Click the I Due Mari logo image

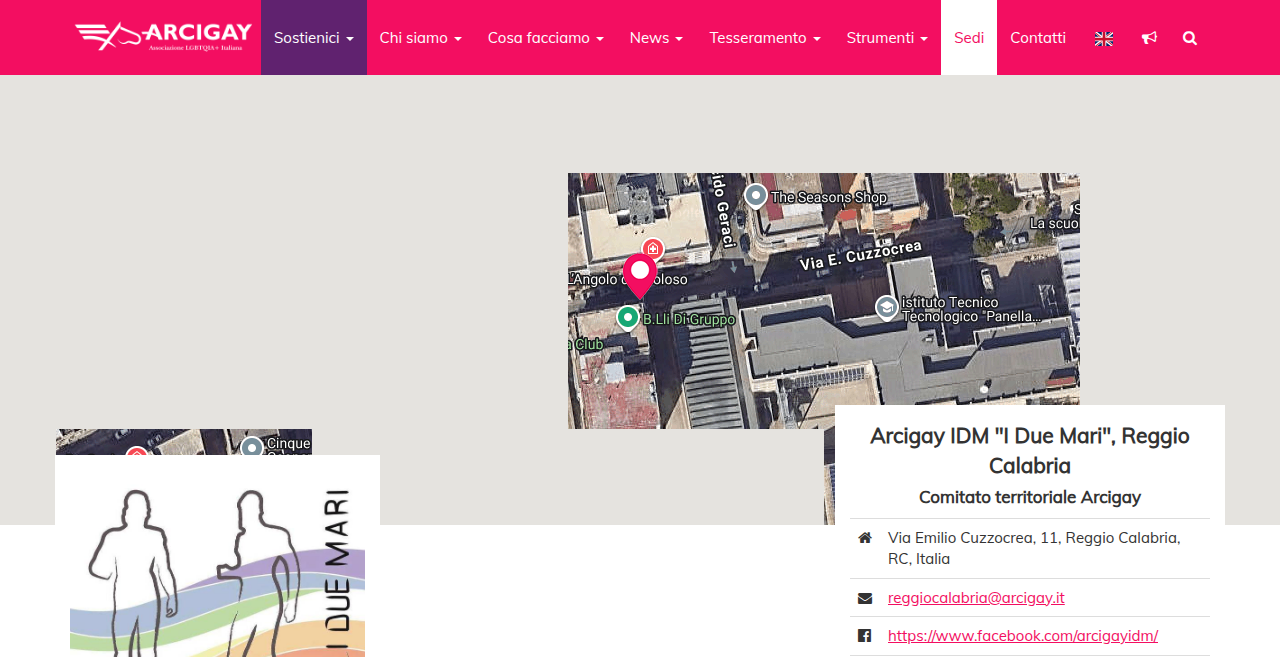coord(217,563)
